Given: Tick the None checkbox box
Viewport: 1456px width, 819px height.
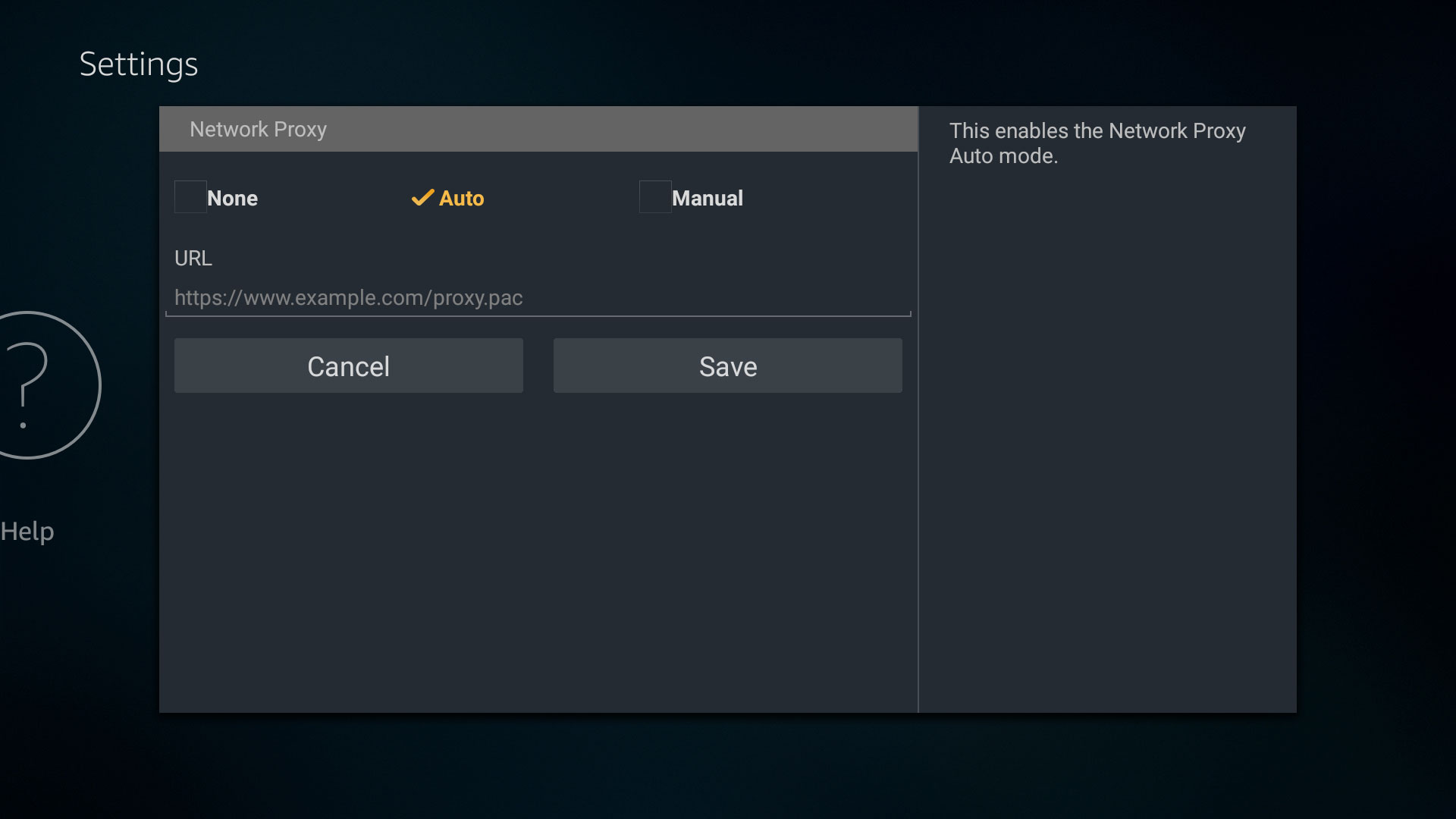Looking at the screenshot, I should (x=190, y=197).
